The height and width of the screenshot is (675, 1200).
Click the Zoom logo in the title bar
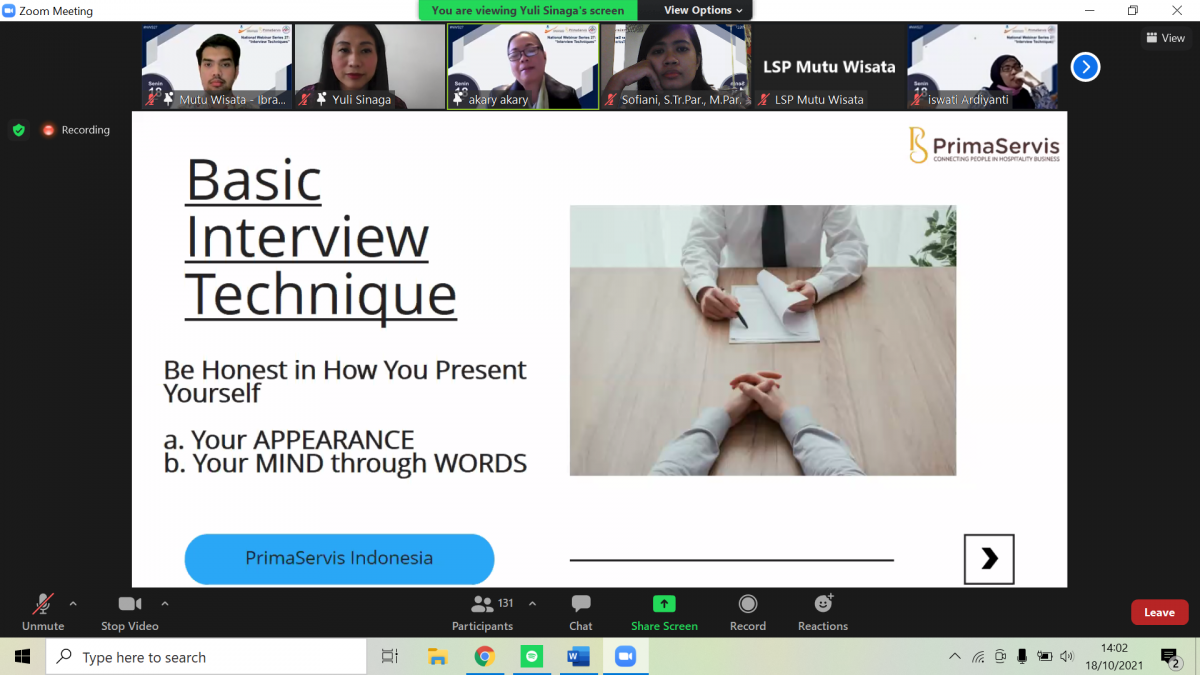(x=9, y=11)
